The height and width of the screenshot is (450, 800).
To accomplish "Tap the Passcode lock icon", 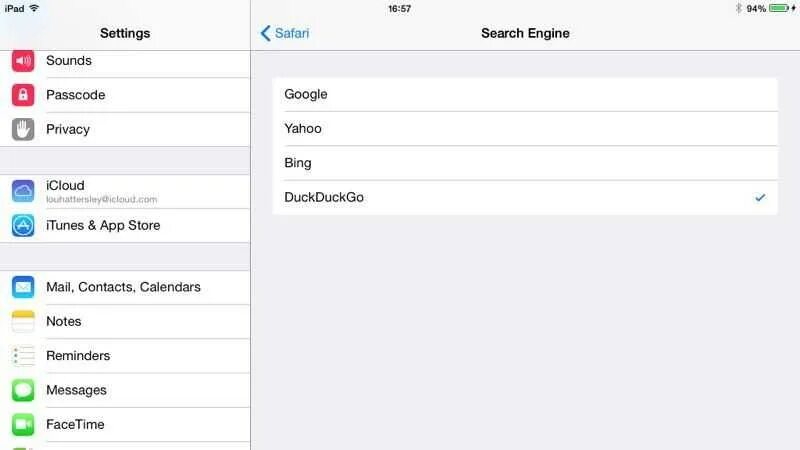I will (23, 95).
